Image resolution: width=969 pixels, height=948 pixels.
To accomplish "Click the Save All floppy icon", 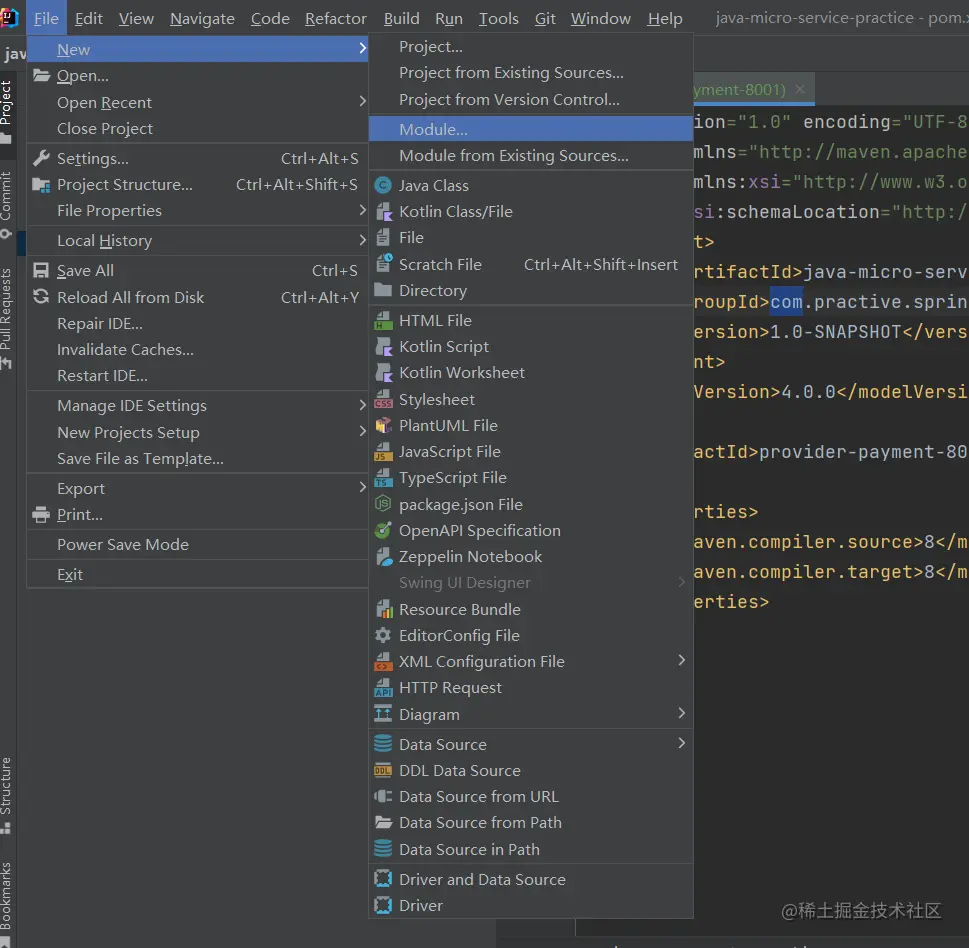I will pos(41,271).
